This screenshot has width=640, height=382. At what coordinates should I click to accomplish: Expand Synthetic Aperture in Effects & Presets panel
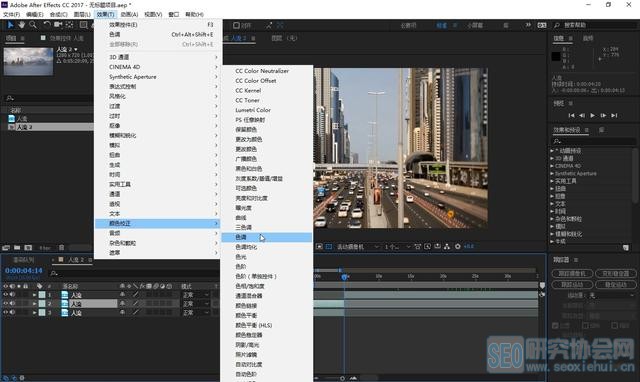pyautogui.click(x=552, y=173)
